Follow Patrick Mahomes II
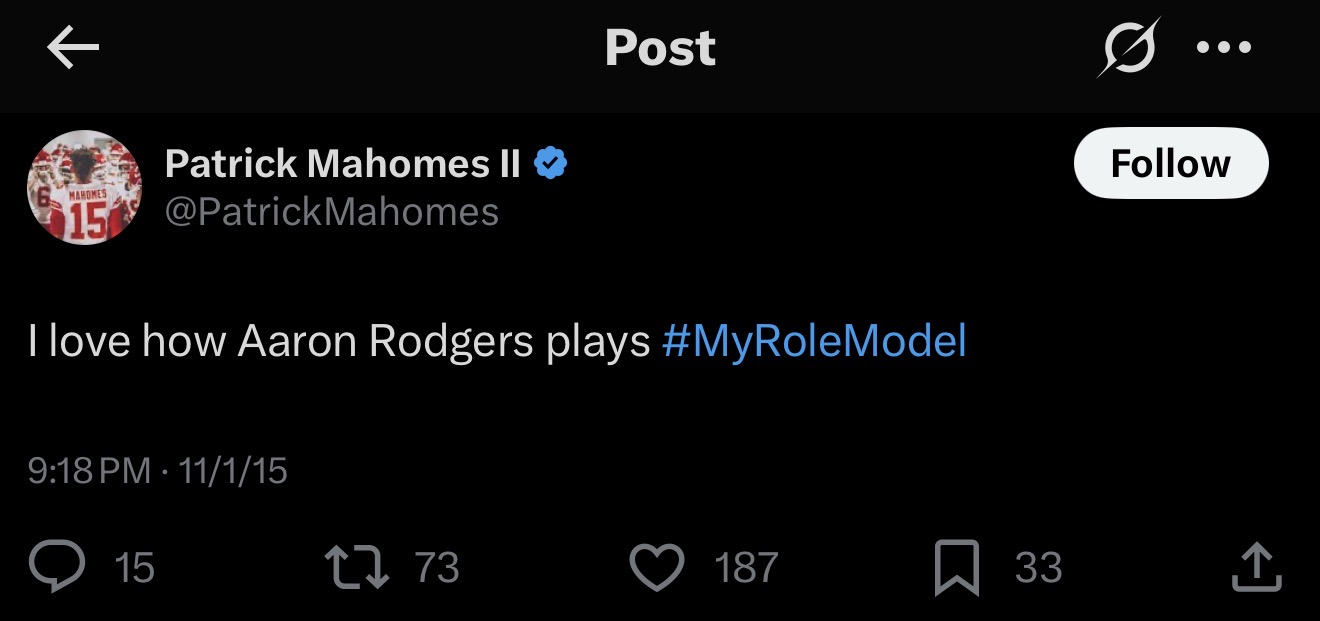 coord(1170,163)
